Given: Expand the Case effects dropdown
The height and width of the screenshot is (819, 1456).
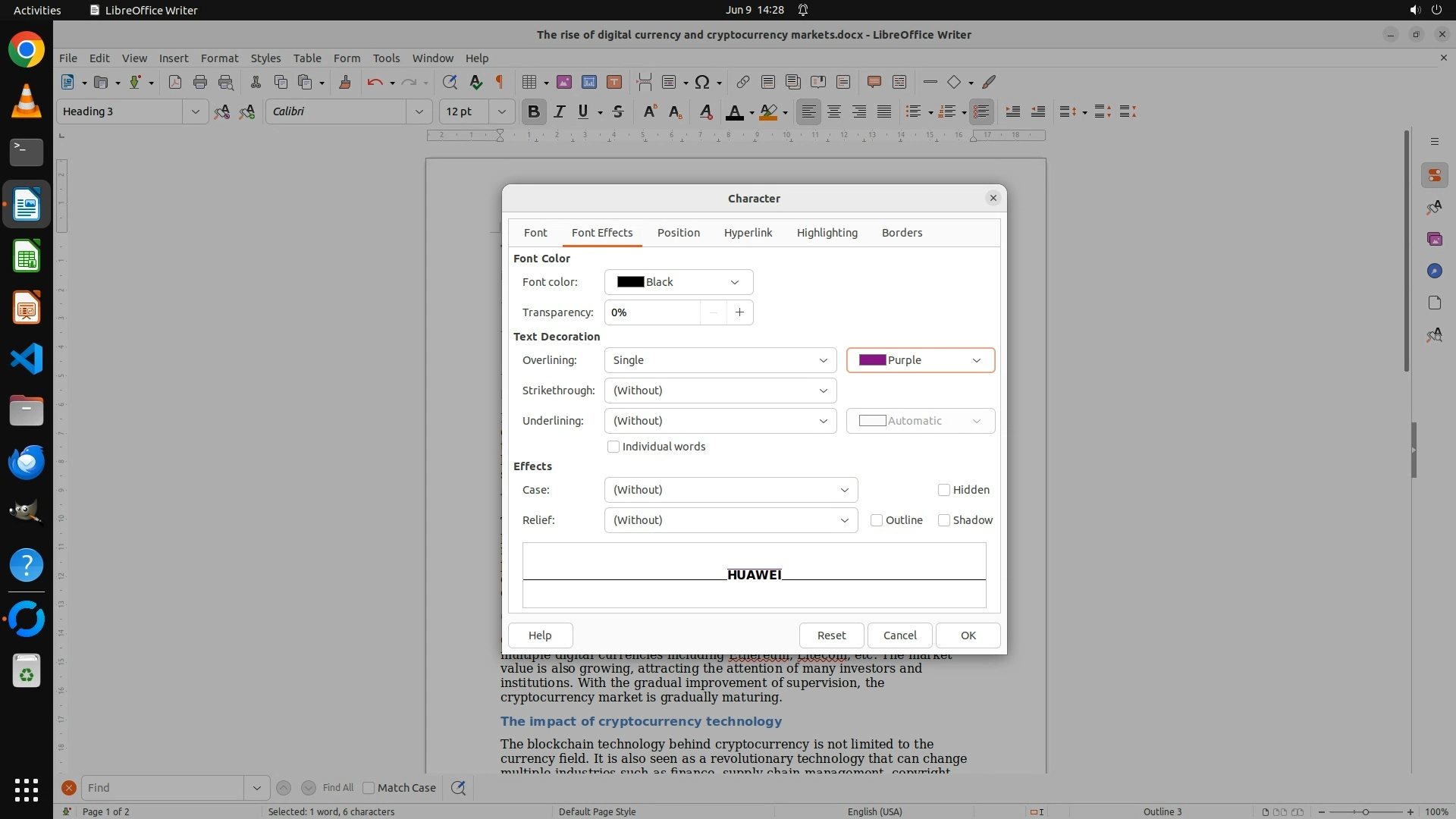Looking at the screenshot, I should coord(730,490).
